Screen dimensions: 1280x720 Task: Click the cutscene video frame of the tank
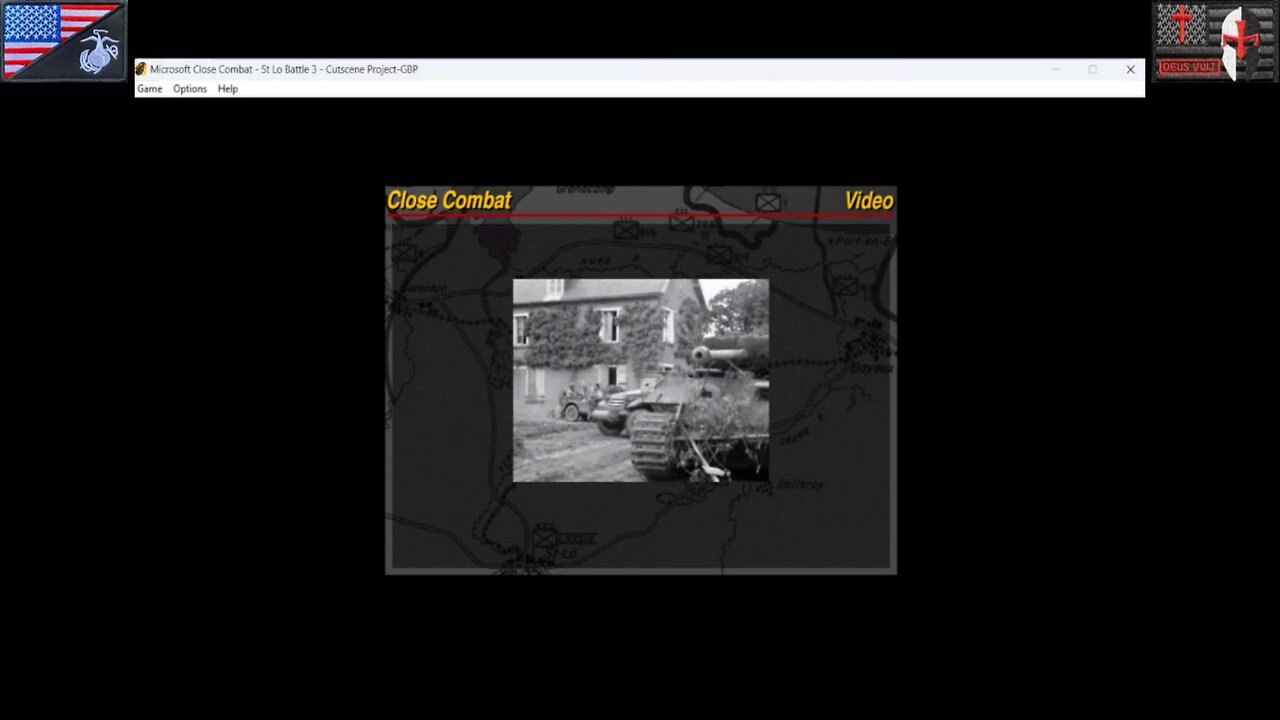[641, 380]
